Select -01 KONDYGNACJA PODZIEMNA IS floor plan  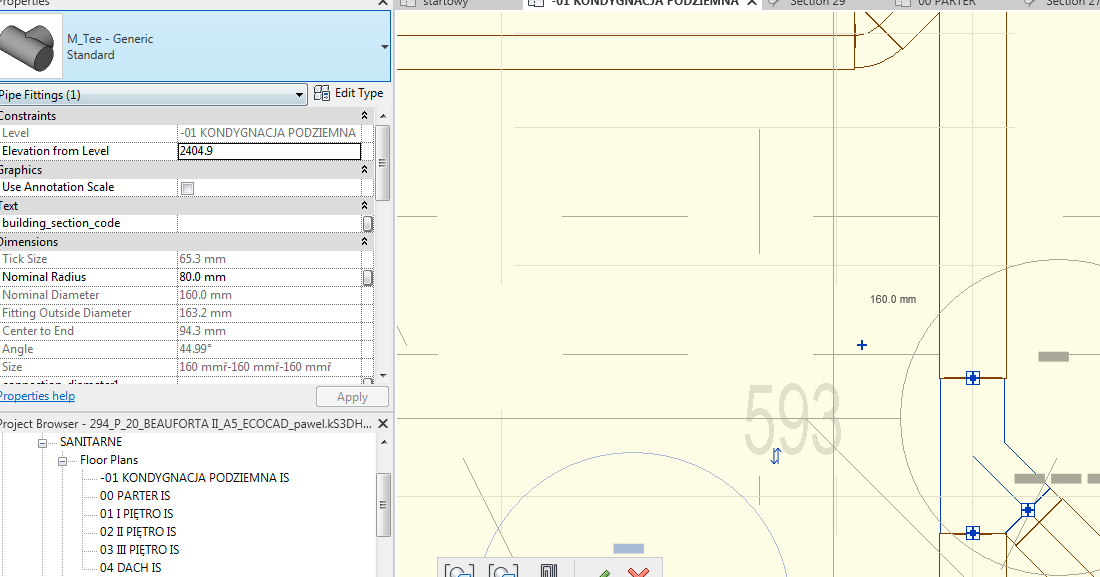[194, 478]
